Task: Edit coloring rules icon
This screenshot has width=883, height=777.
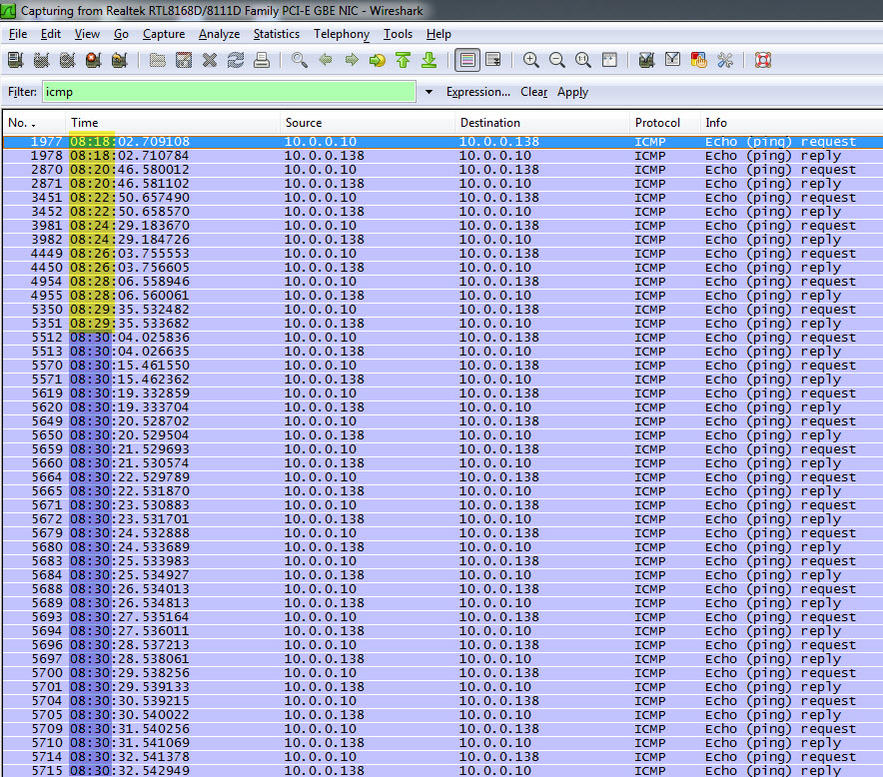Action: [x=699, y=60]
